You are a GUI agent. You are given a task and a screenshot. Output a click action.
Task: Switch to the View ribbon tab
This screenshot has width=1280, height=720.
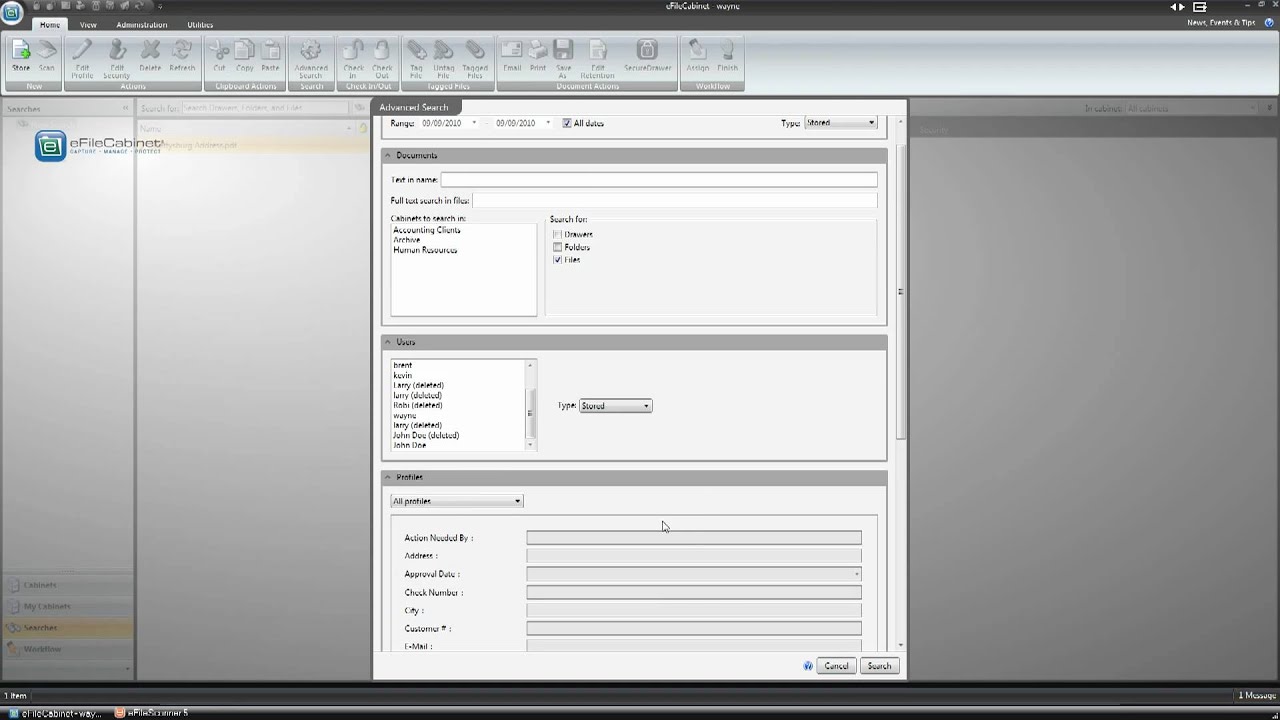point(88,24)
